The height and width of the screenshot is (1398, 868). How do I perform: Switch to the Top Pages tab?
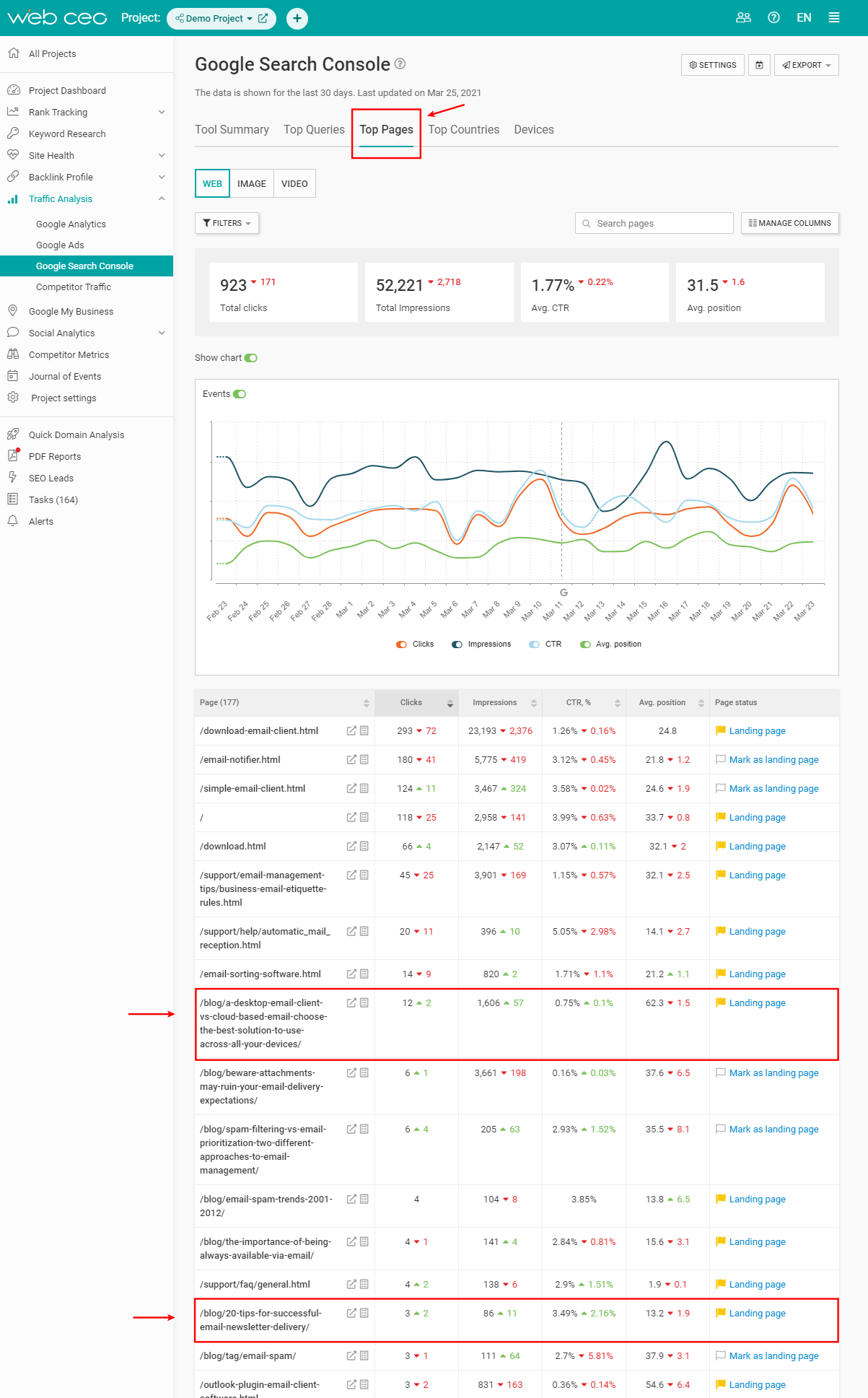click(386, 130)
